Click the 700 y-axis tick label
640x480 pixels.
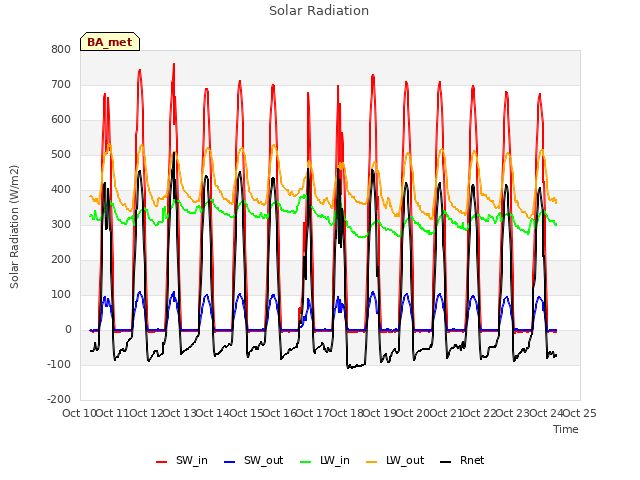(x=61, y=85)
